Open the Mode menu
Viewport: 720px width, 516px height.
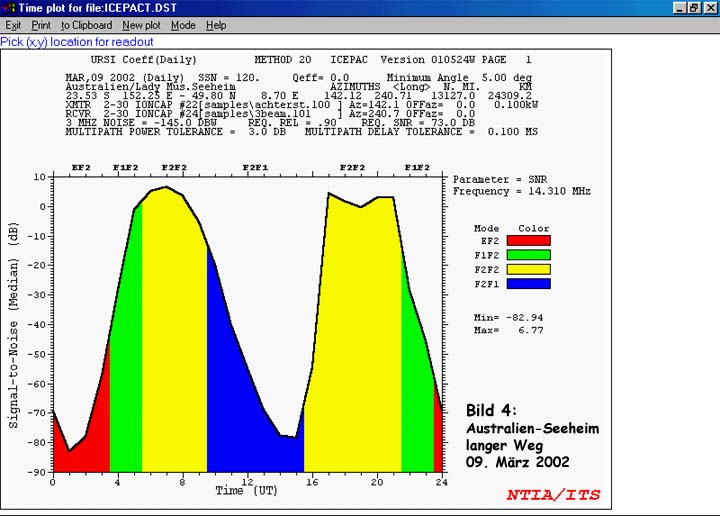point(183,25)
